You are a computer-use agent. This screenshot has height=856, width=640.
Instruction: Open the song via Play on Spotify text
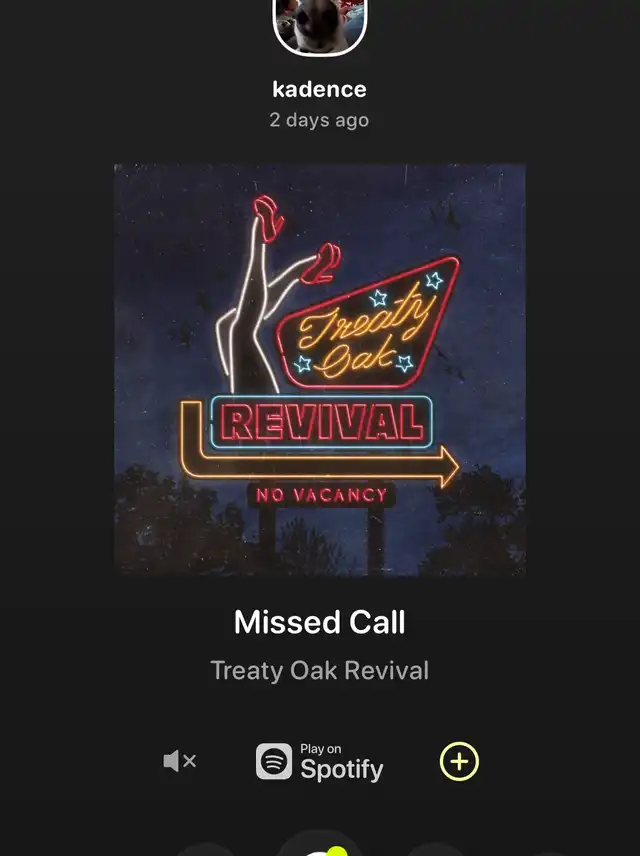click(342, 762)
